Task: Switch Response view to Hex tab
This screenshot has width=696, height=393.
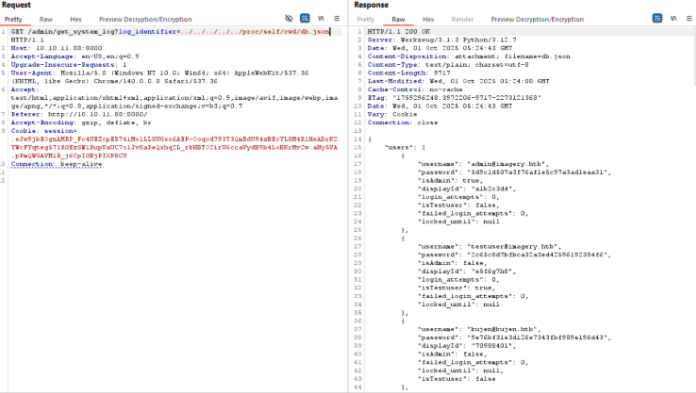Action: (428, 20)
